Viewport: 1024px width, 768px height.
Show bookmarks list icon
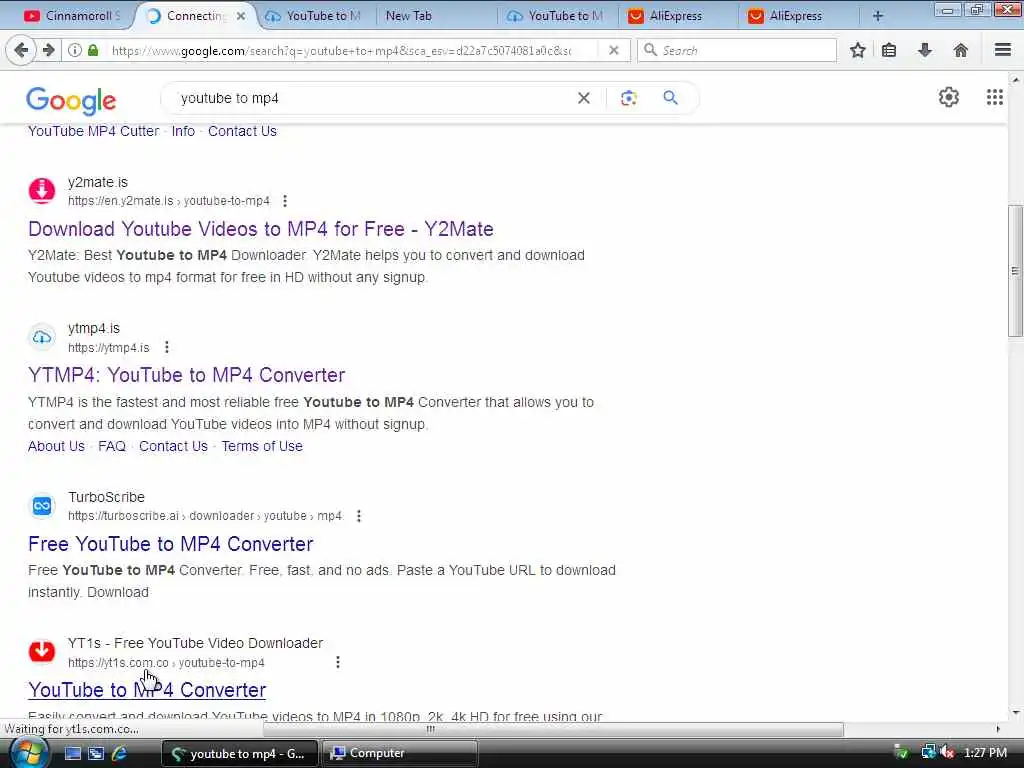tap(889, 50)
